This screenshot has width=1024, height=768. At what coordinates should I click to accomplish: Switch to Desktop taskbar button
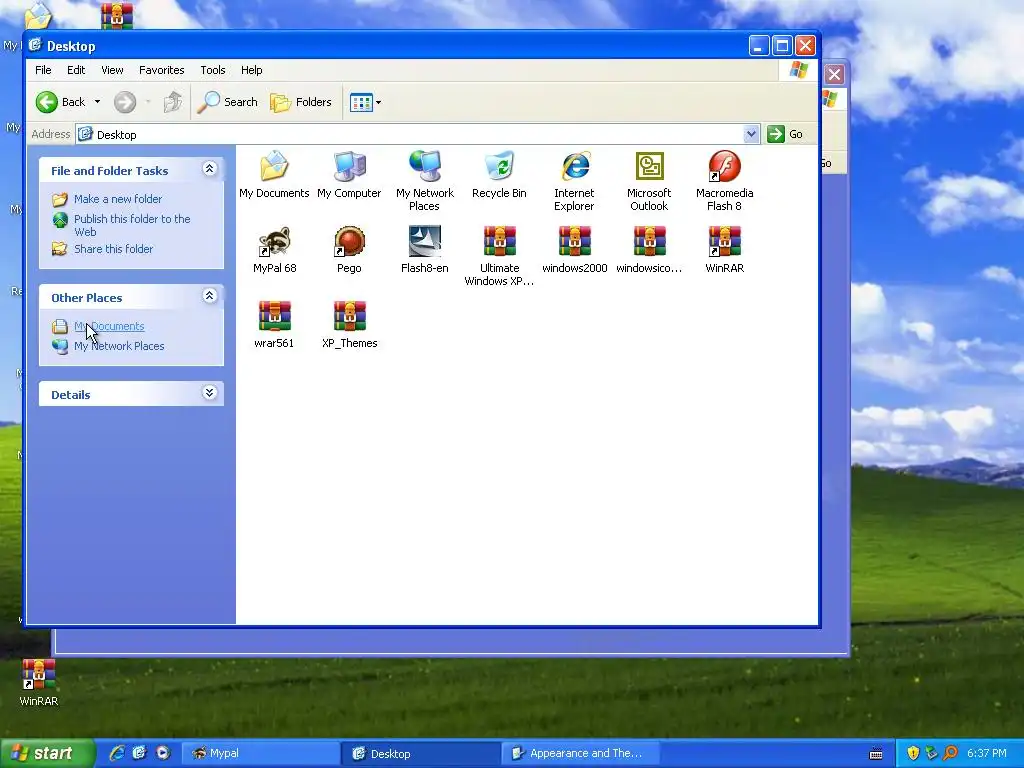click(x=421, y=754)
